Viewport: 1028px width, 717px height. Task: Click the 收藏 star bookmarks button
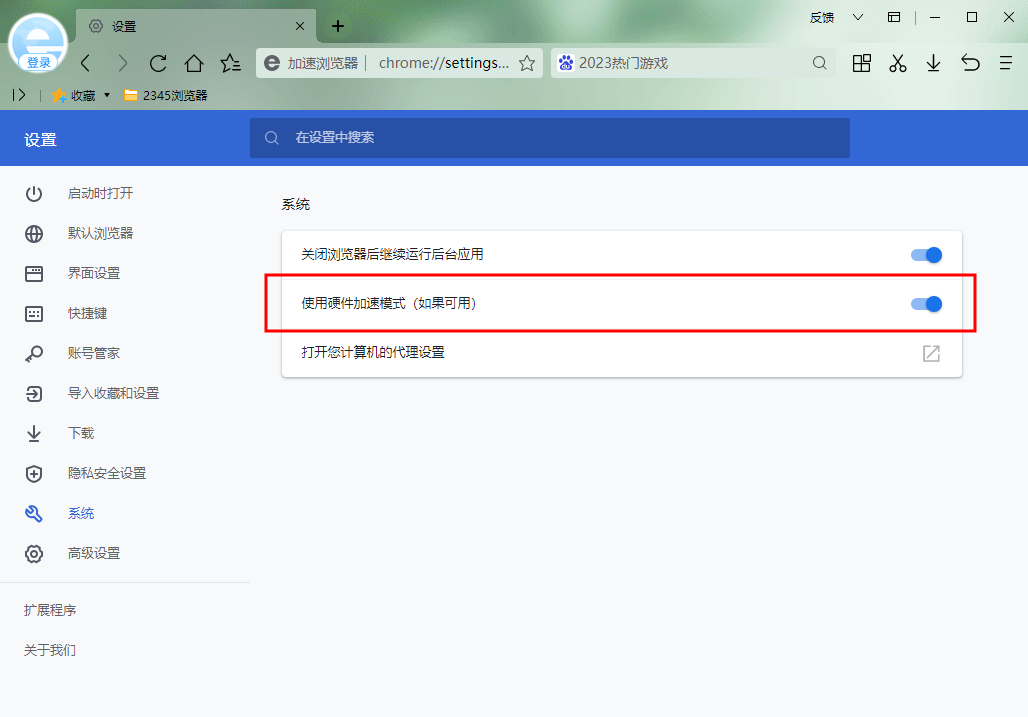73,96
